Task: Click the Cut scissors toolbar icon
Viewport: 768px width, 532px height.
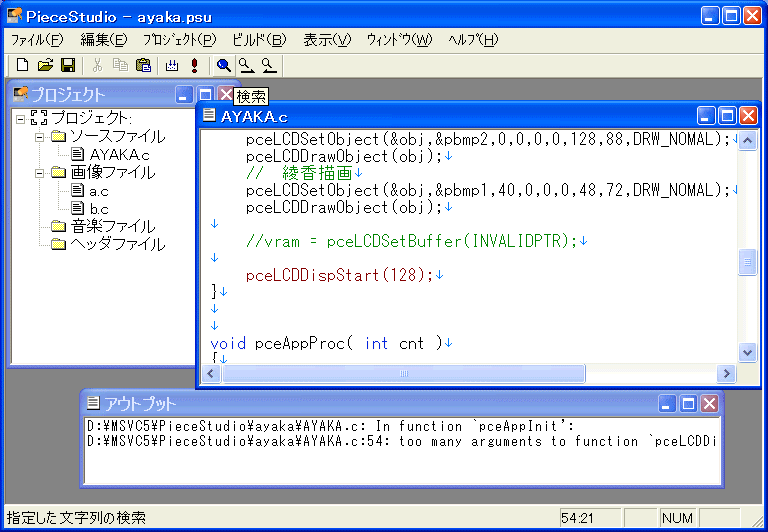Action: coord(97,65)
